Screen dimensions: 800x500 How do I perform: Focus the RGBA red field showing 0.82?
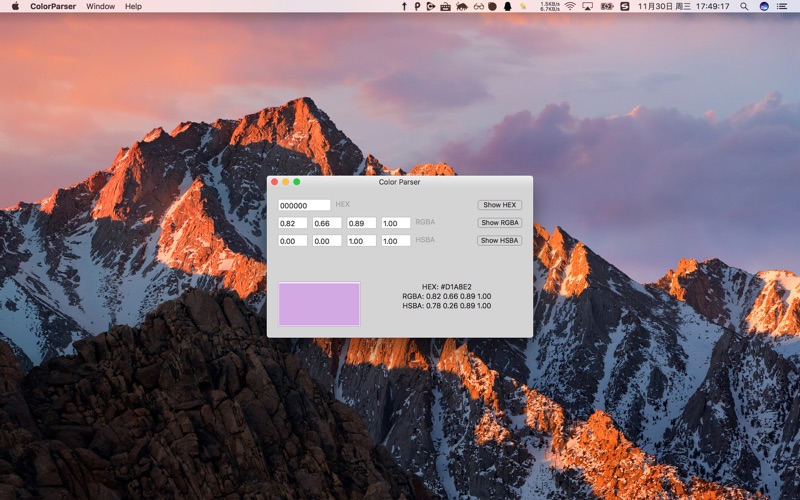click(x=292, y=223)
